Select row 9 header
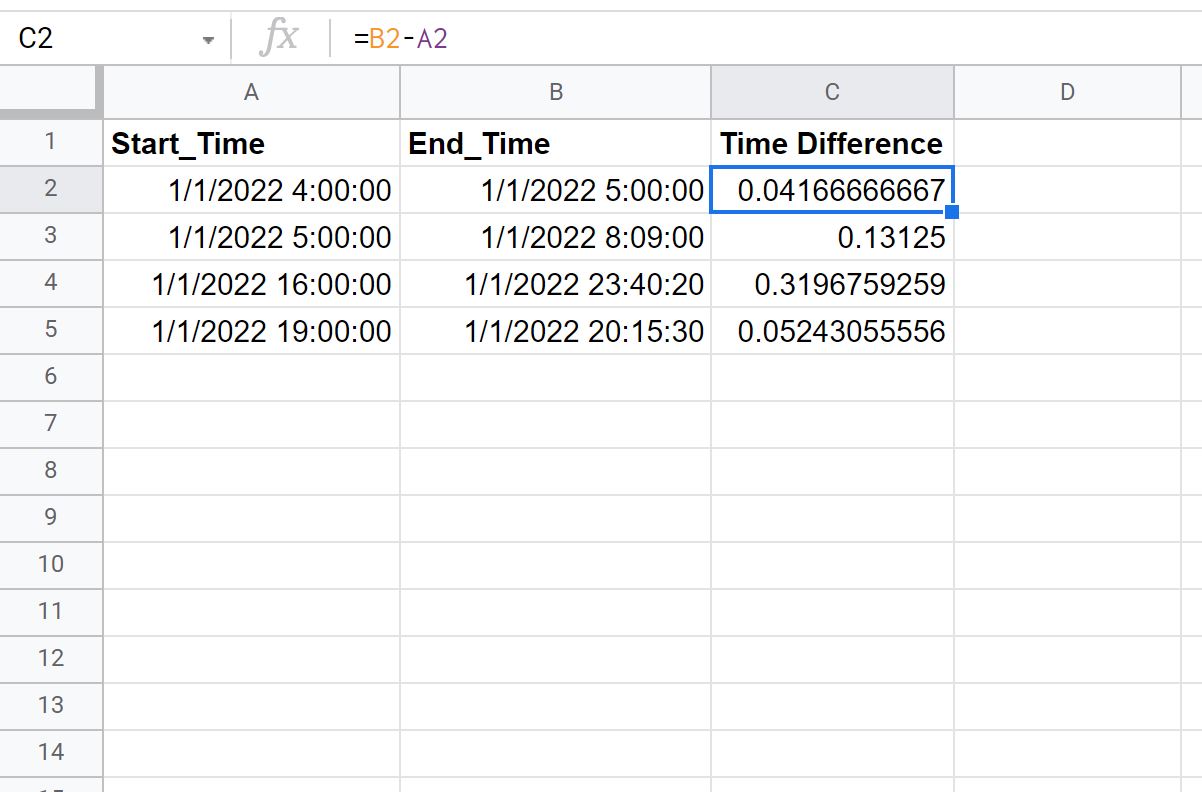 (51, 518)
